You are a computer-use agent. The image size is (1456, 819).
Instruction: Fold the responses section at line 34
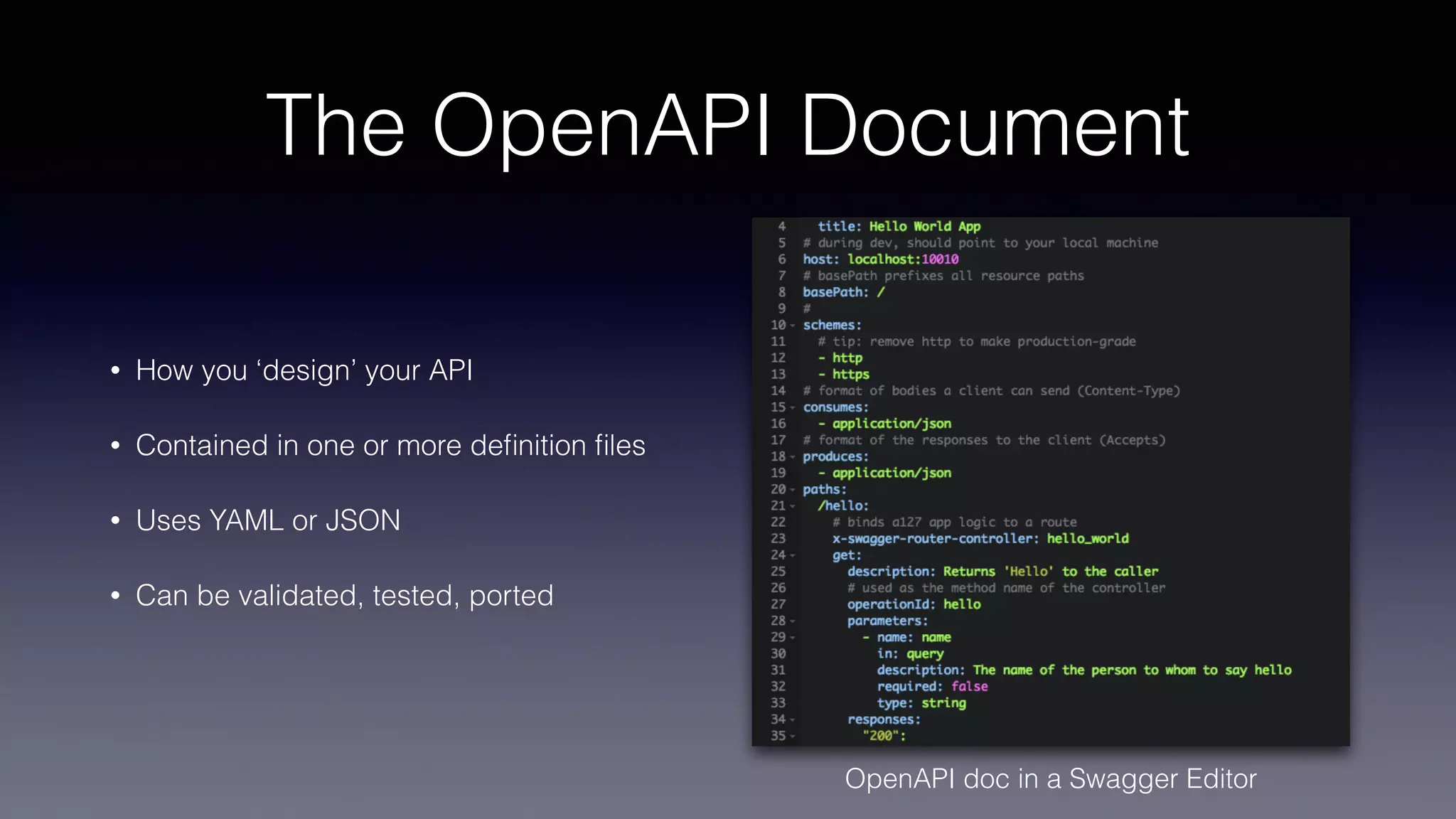coord(793,720)
